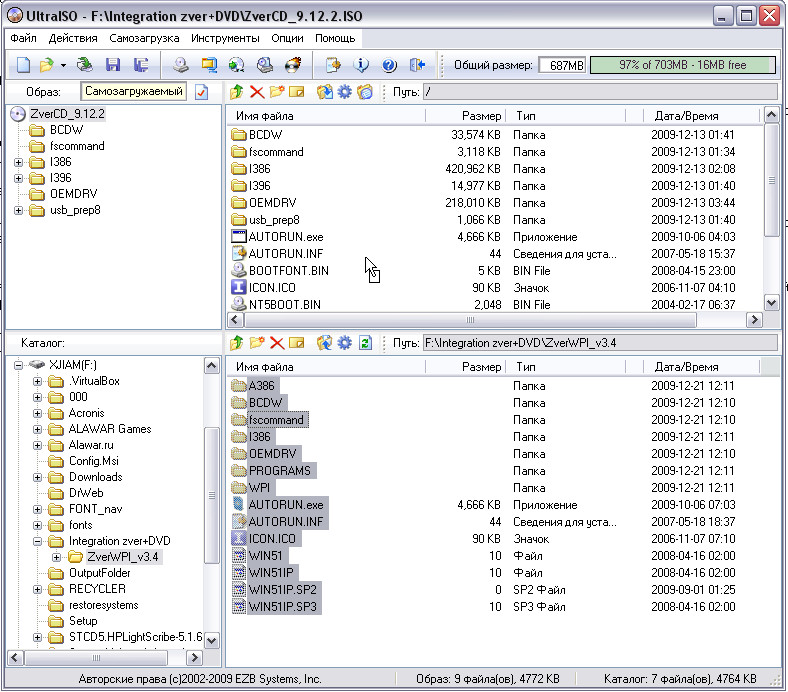This screenshot has width=788, height=692.
Task: Click the Up folder icon in image pane
Action: click(x=237, y=92)
